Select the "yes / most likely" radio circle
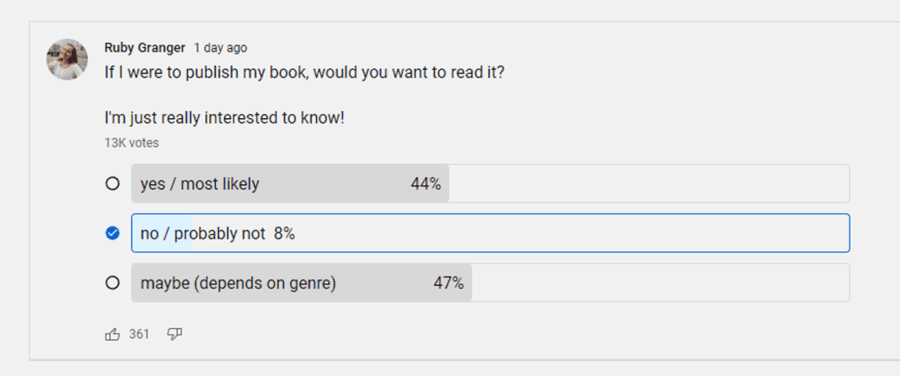Viewport: 900px width, 376px height. (112, 184)
